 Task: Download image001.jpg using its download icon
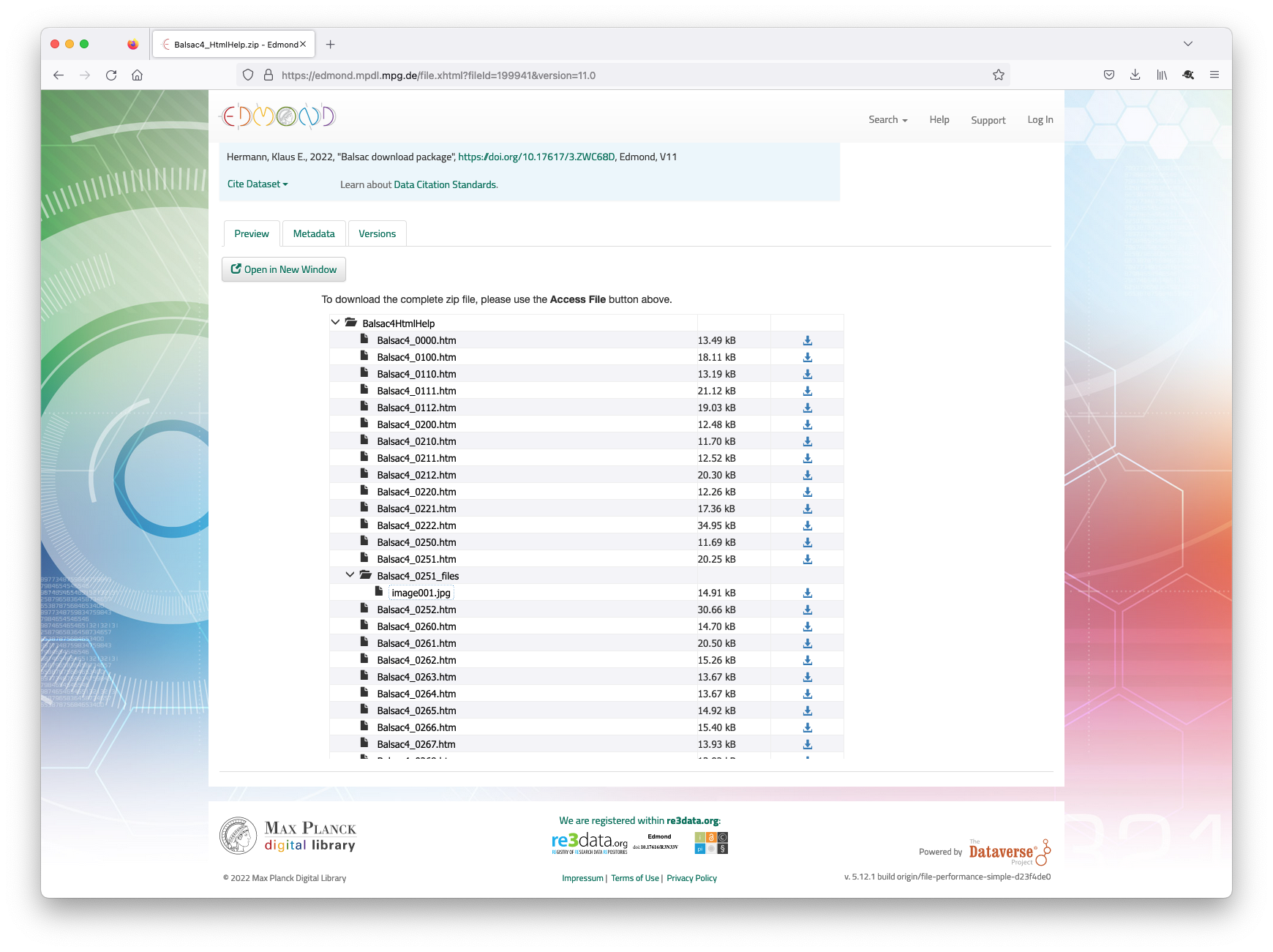807,592
